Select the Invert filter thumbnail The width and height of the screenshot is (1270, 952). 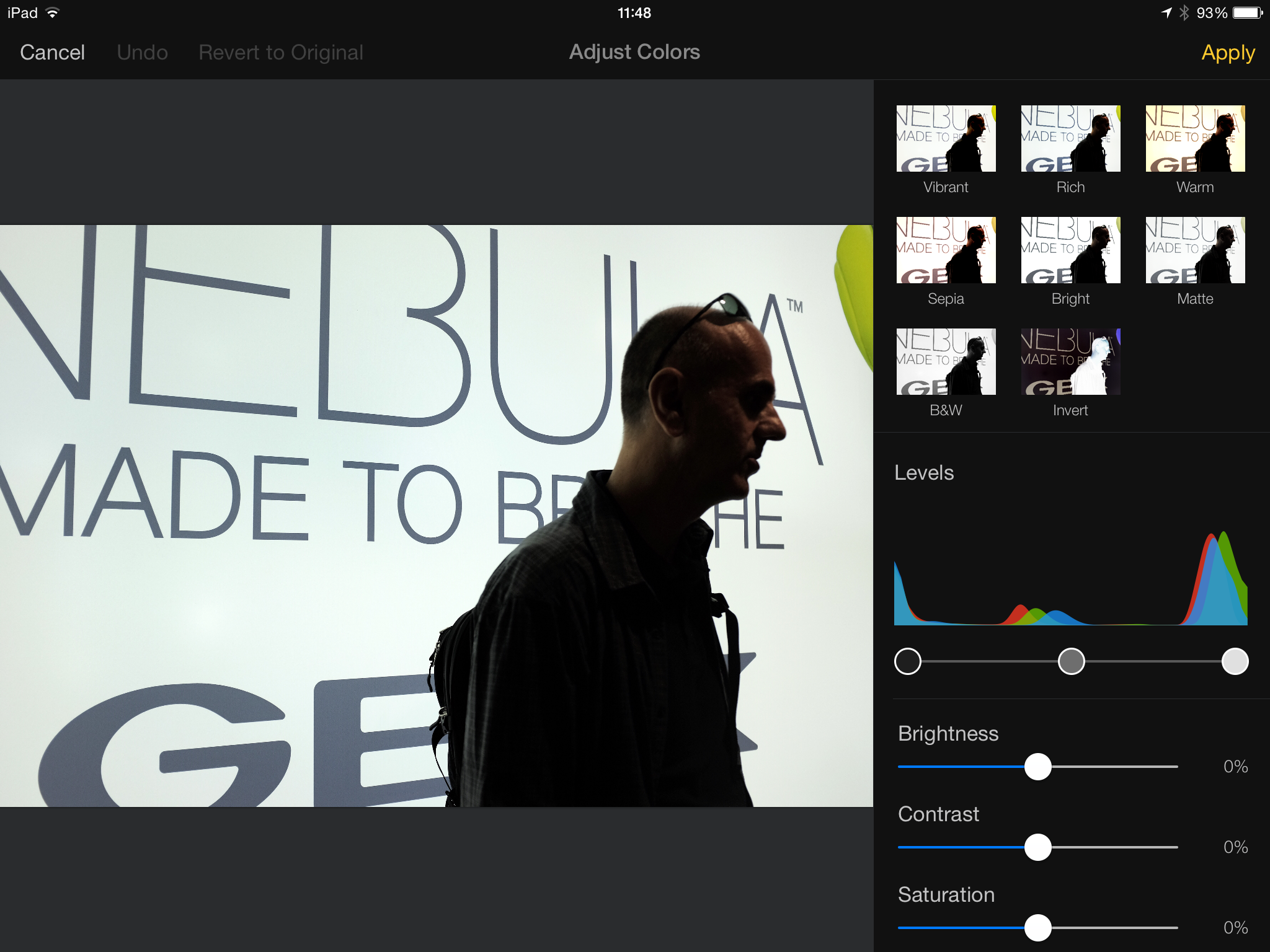pos(1070,362)
